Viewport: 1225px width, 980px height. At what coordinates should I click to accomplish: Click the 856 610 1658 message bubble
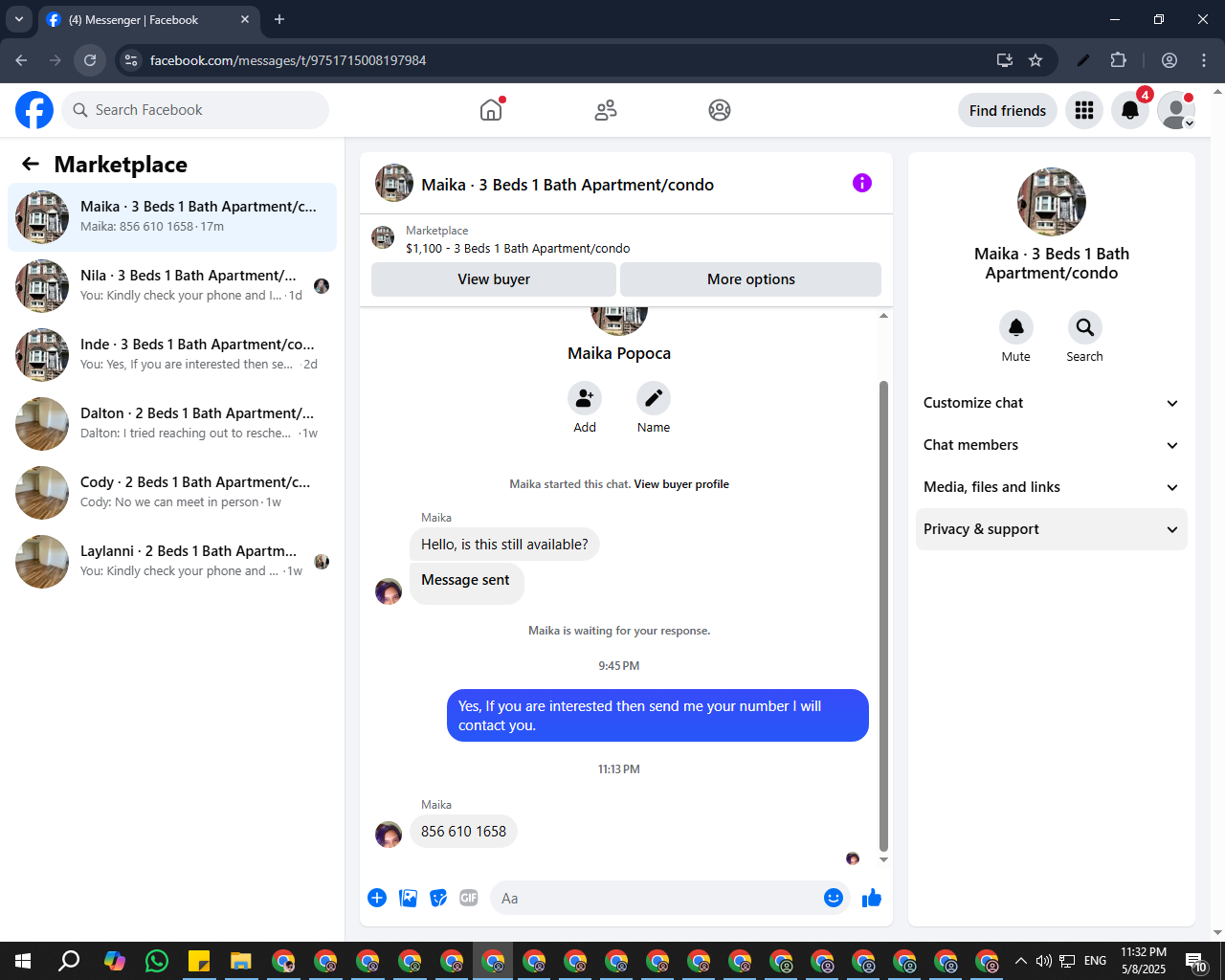[x=463, y=831]
